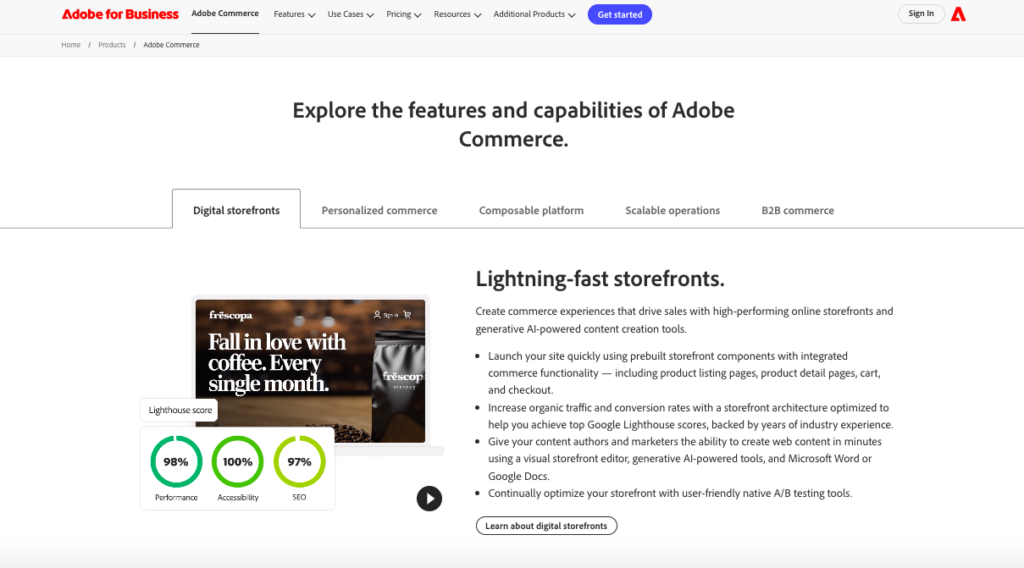Expand the Resources dropdown

pyautogui.click(x=457, y=14)
